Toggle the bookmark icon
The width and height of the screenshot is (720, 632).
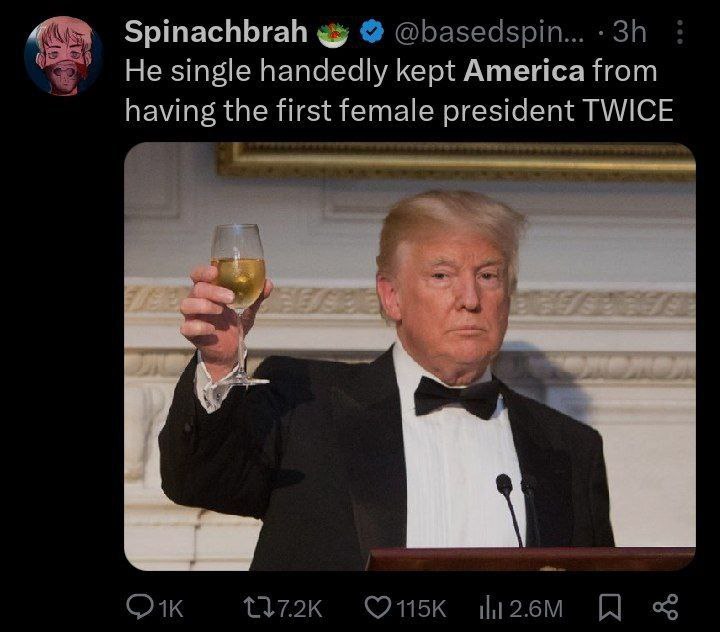coord(610,607)
